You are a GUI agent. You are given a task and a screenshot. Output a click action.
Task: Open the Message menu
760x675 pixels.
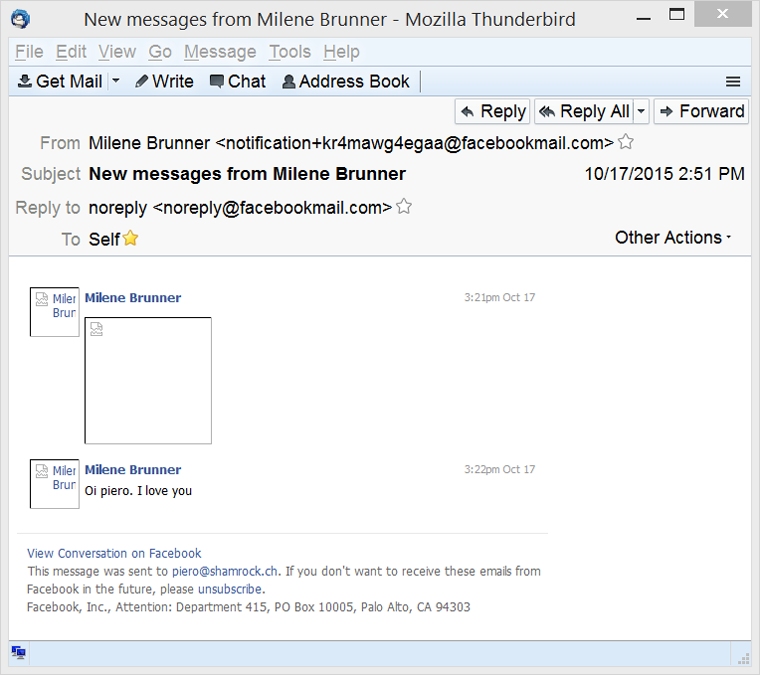(x=220, y=52)
